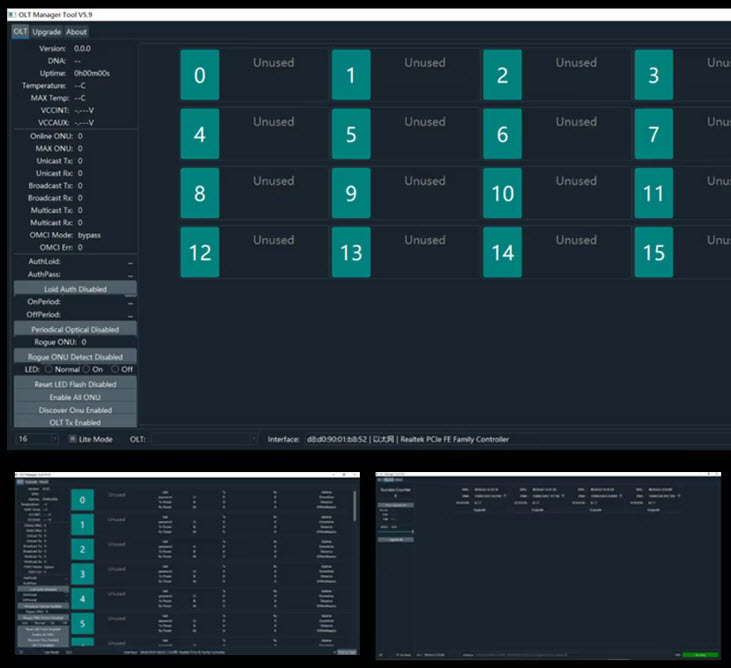Viewport: 731px width, 668px height.
Task: Open ONU port tile 10
Action: click(x=502, y=194)
